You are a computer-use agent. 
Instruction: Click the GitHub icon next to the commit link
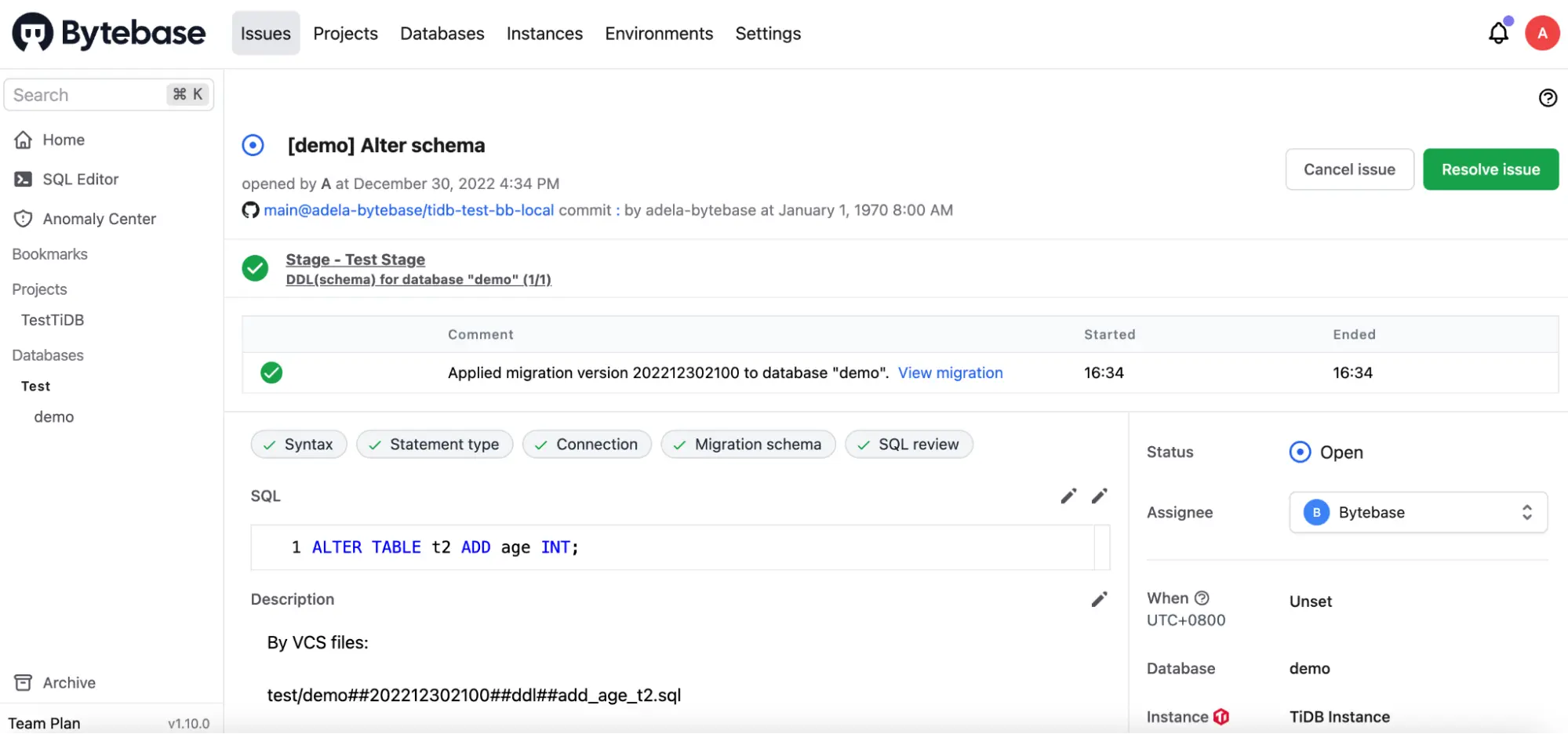pos(250,209)
